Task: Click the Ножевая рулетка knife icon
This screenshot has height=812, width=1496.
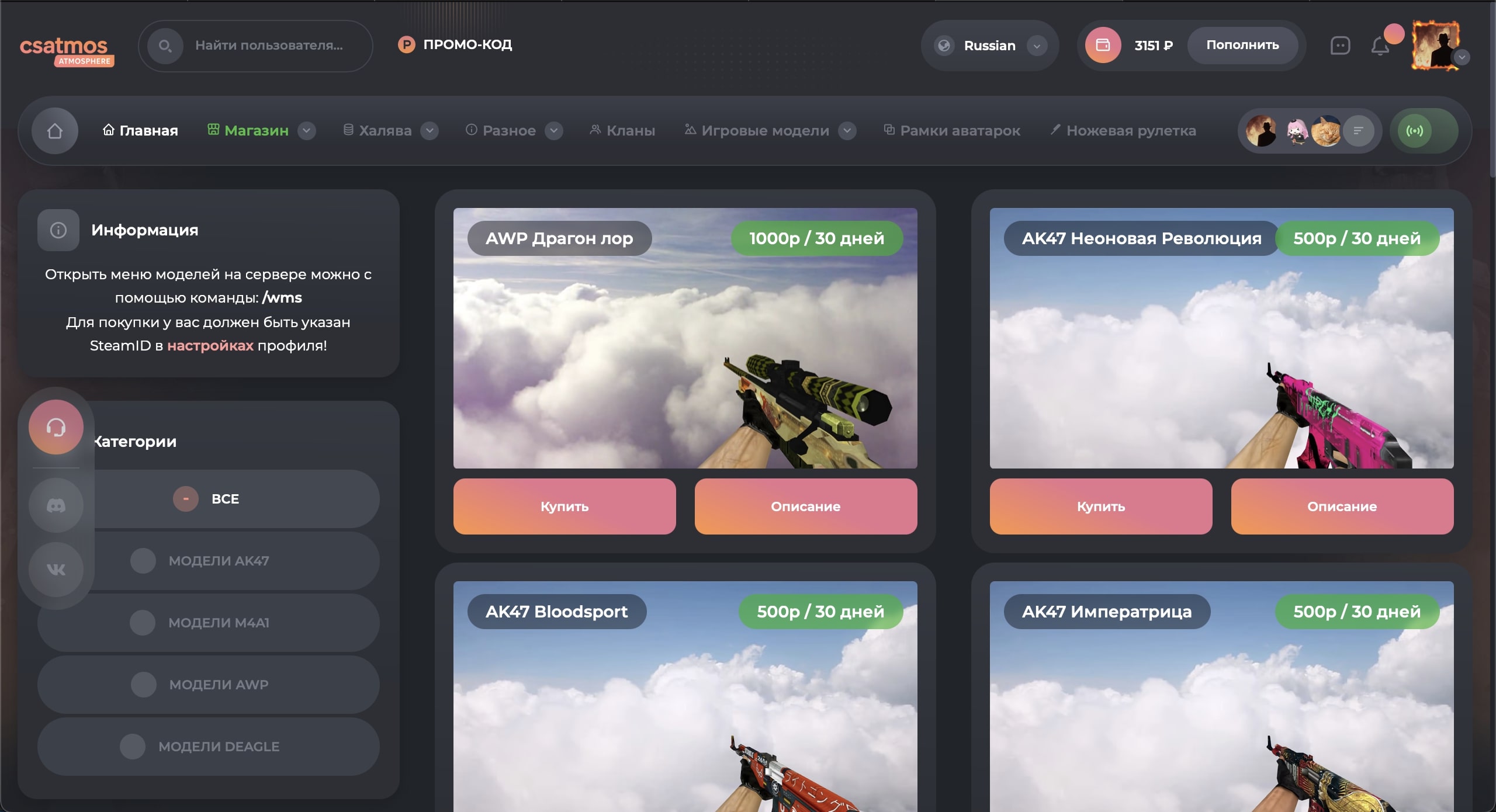Action: (1055, 130)
